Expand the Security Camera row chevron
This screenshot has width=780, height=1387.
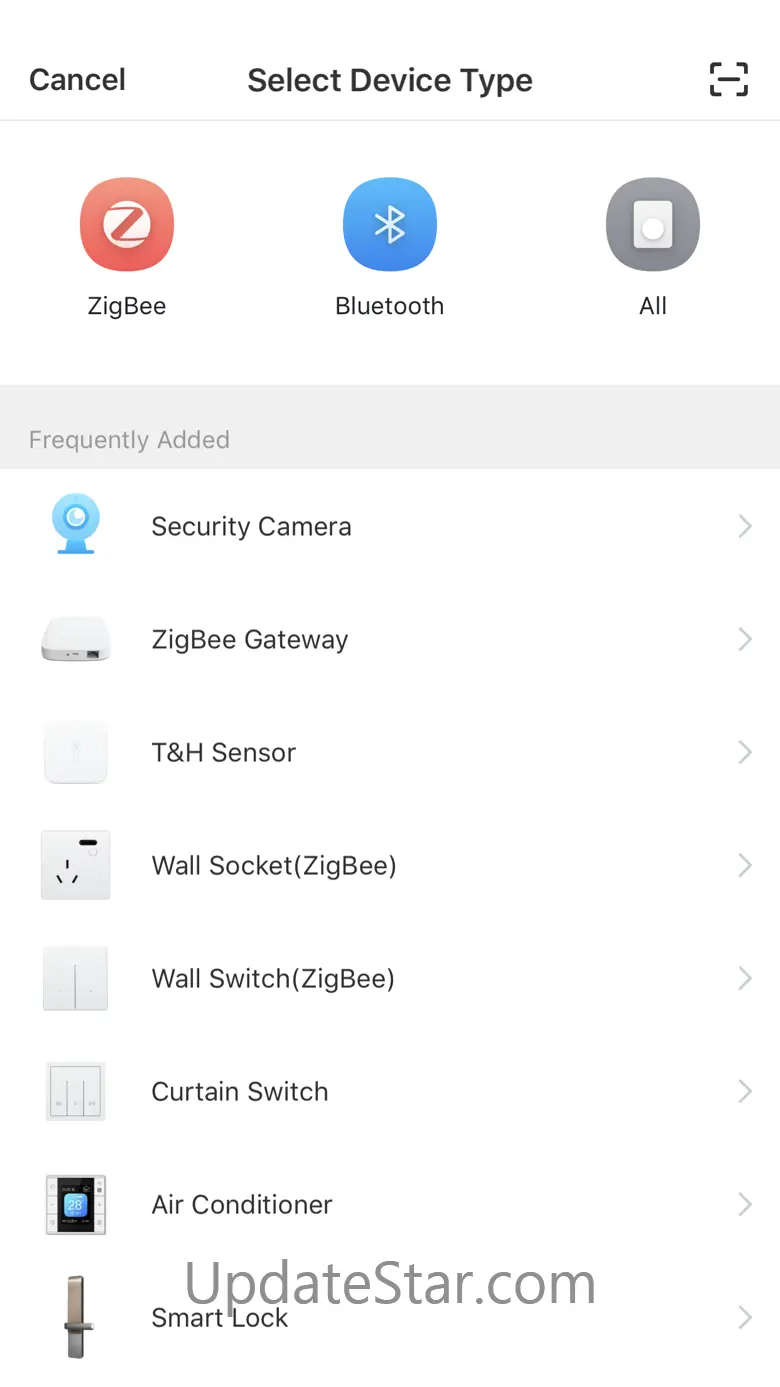point(744,527)
